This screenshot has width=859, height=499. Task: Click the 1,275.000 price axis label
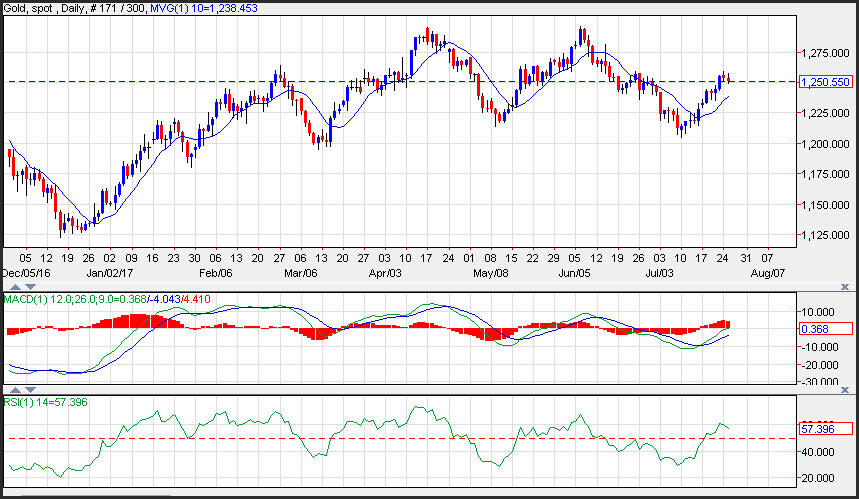[825, 52]
